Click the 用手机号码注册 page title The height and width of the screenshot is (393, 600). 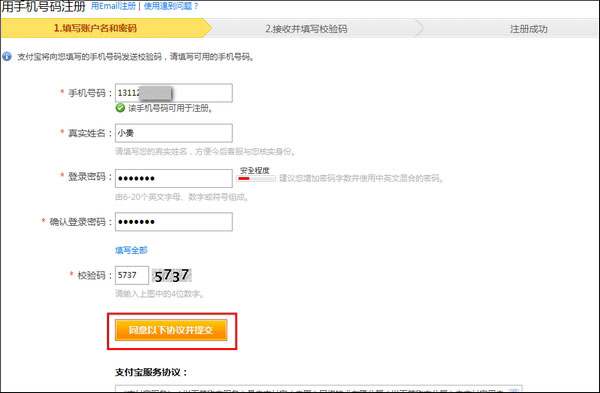43,6
